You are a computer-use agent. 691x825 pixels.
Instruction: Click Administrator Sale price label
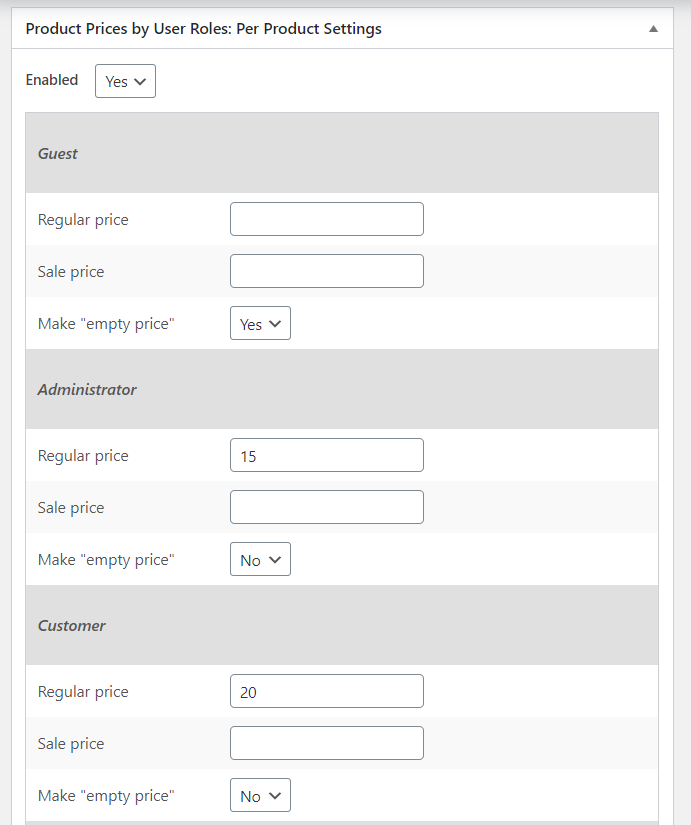(x=71, y=508)
